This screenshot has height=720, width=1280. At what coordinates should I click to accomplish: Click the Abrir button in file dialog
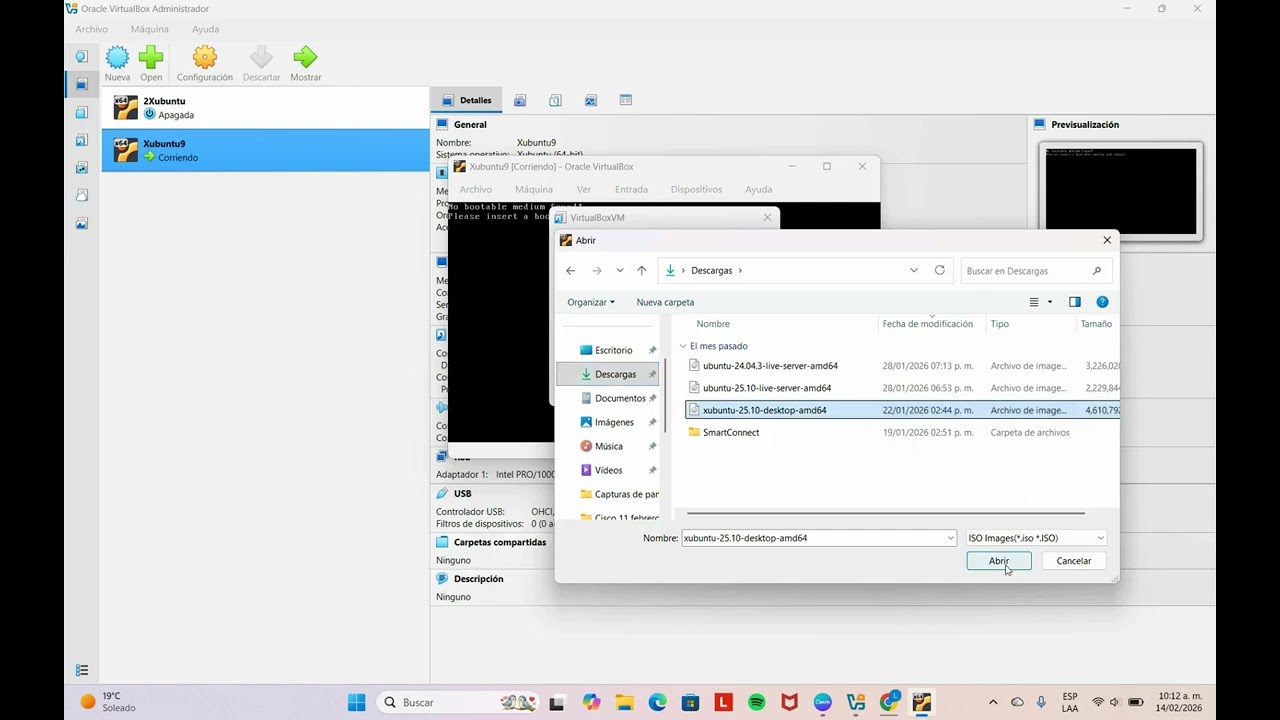point(999,561)
